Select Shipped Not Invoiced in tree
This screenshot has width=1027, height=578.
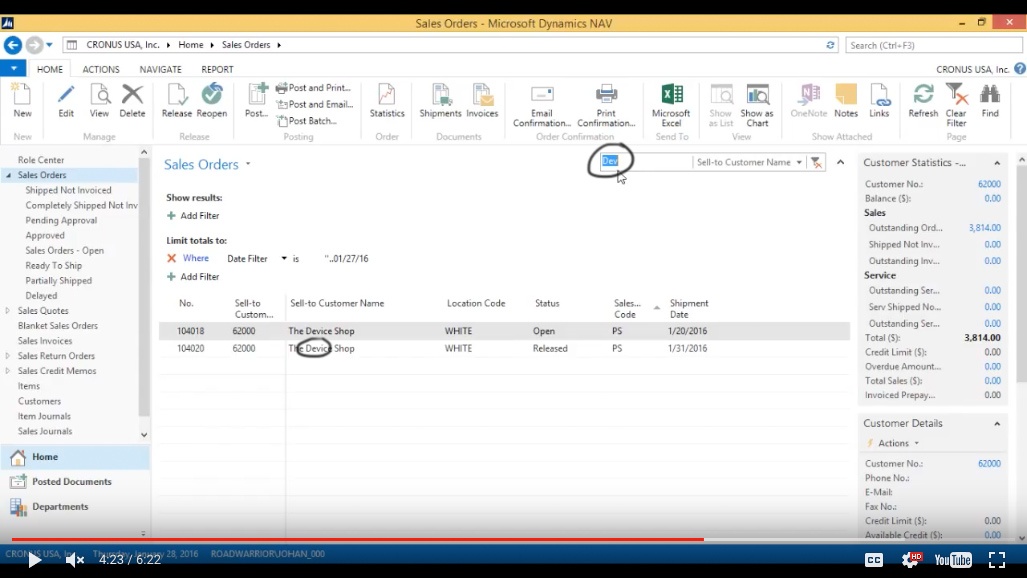click(68, 190)
